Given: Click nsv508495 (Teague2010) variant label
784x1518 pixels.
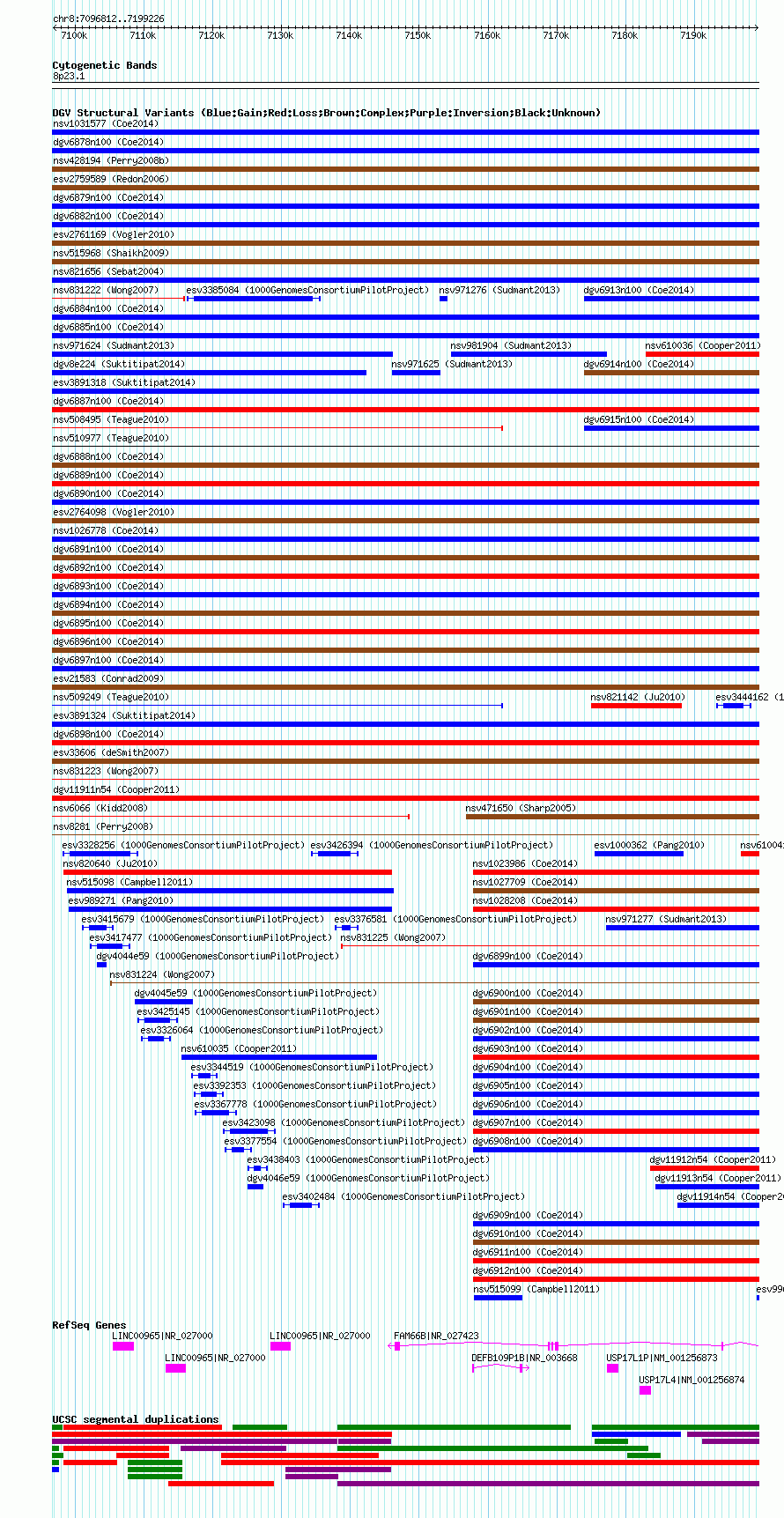Looking at the screenshot, I should coord(111,419).
